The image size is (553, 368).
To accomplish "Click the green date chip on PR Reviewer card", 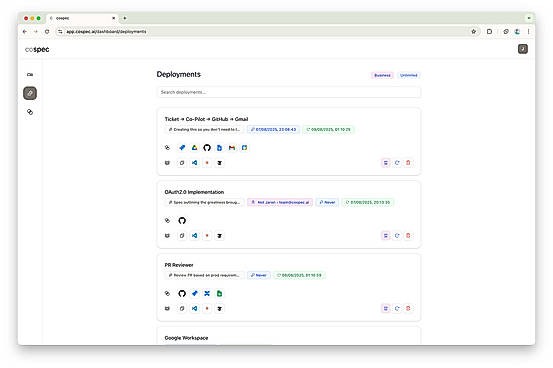I will [x=299, y=275].
